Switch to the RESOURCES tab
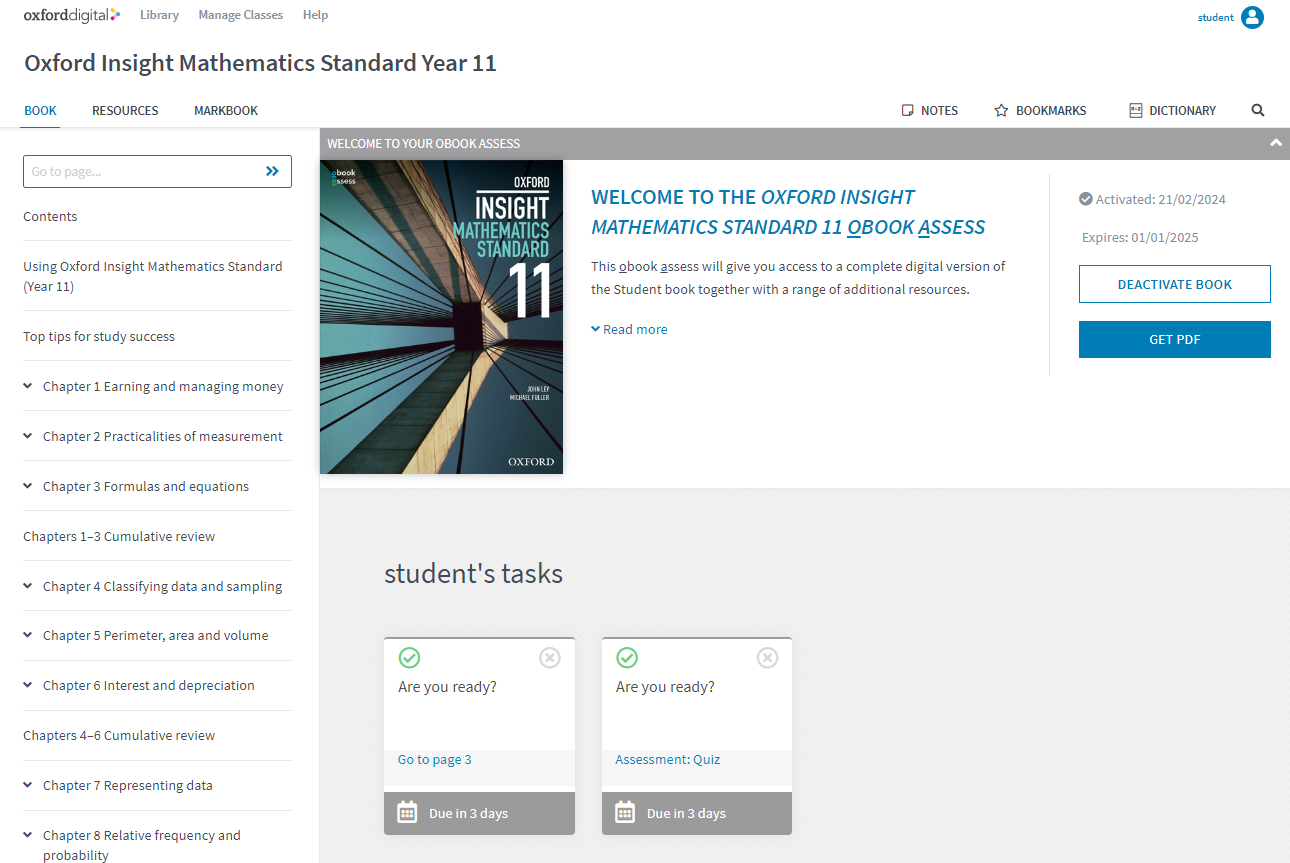1290x863 pixels. (125, 111)
